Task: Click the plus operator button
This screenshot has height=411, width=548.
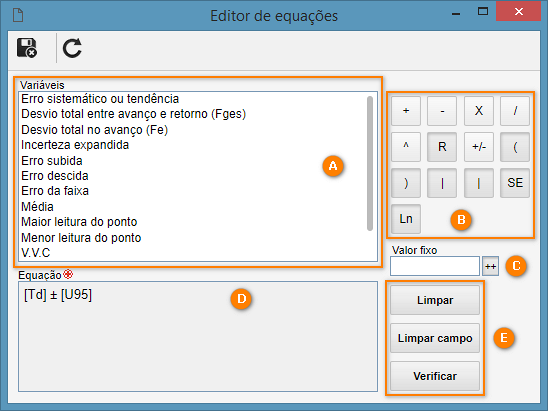Action: click(406, 111)
